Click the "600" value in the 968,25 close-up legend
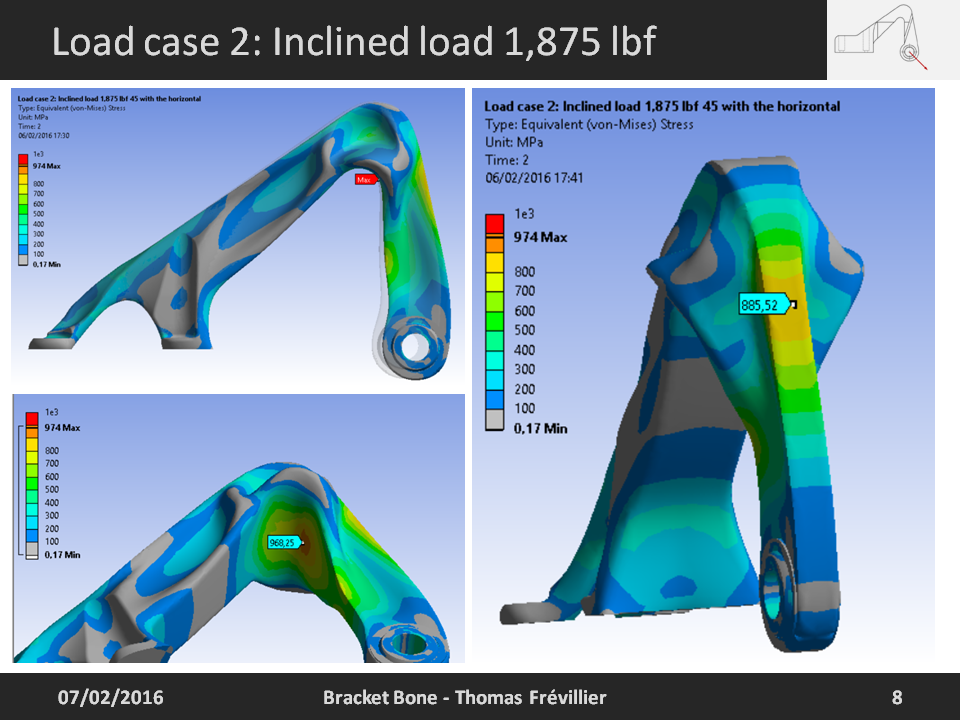960x720 pixels. (52, 477)
